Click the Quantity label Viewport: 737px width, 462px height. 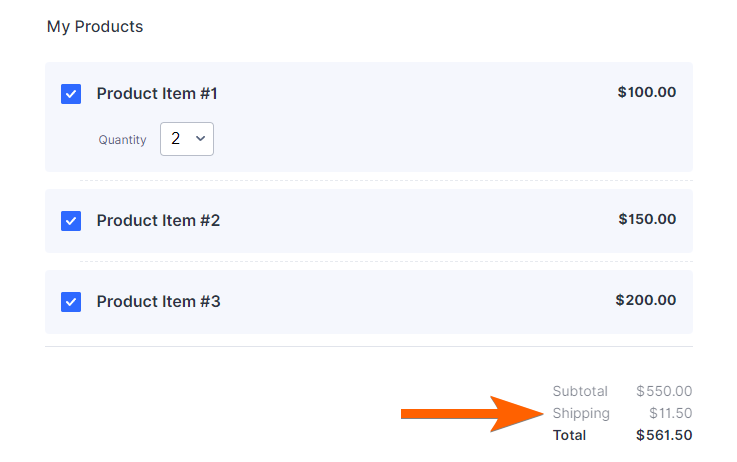pos(122,140)
